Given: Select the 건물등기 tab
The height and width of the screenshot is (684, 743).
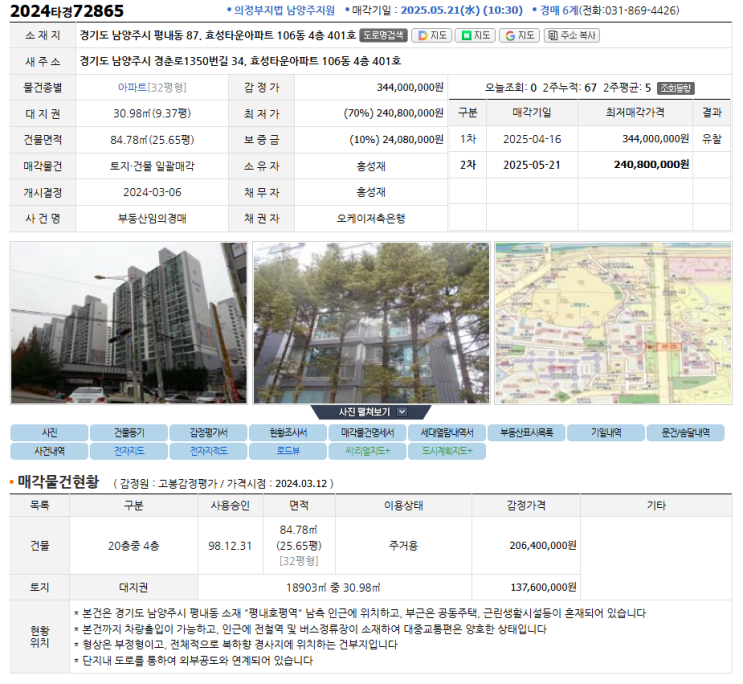Looking at the screenshot, I should pyautogui.click(x=129, y=433).
